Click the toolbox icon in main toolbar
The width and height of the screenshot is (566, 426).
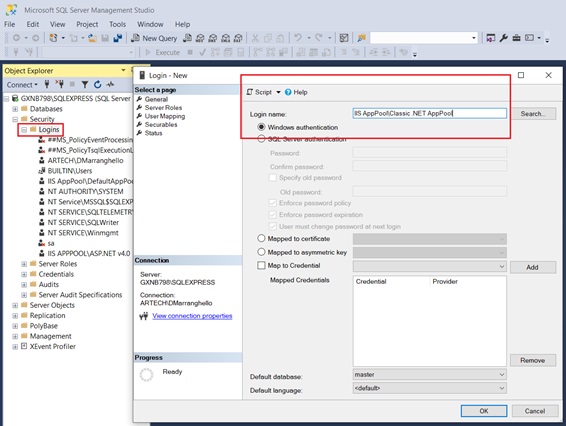pos(517,38)
